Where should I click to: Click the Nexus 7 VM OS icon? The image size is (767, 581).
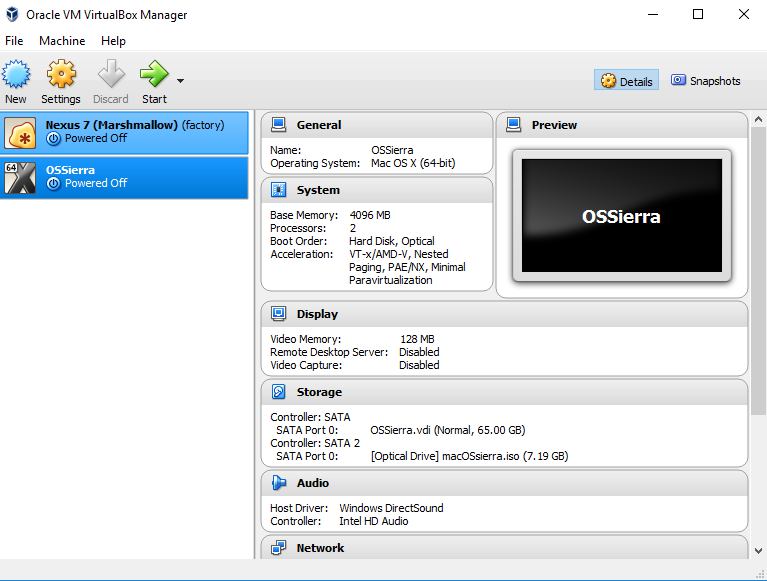[x=20, y=133]
